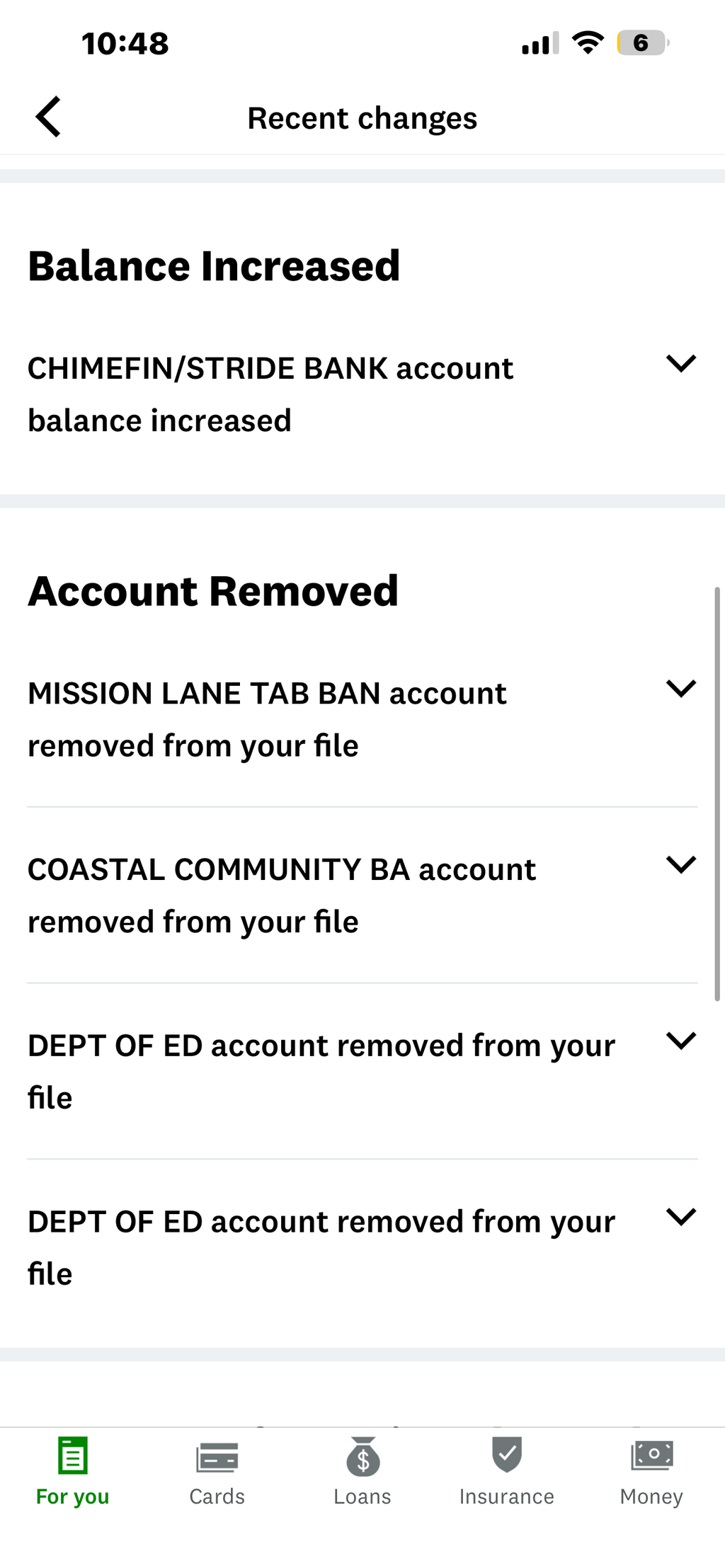Click the vertical scrollbar handle
Viewport: 725px width, 1568px height.
coord(717,793)
